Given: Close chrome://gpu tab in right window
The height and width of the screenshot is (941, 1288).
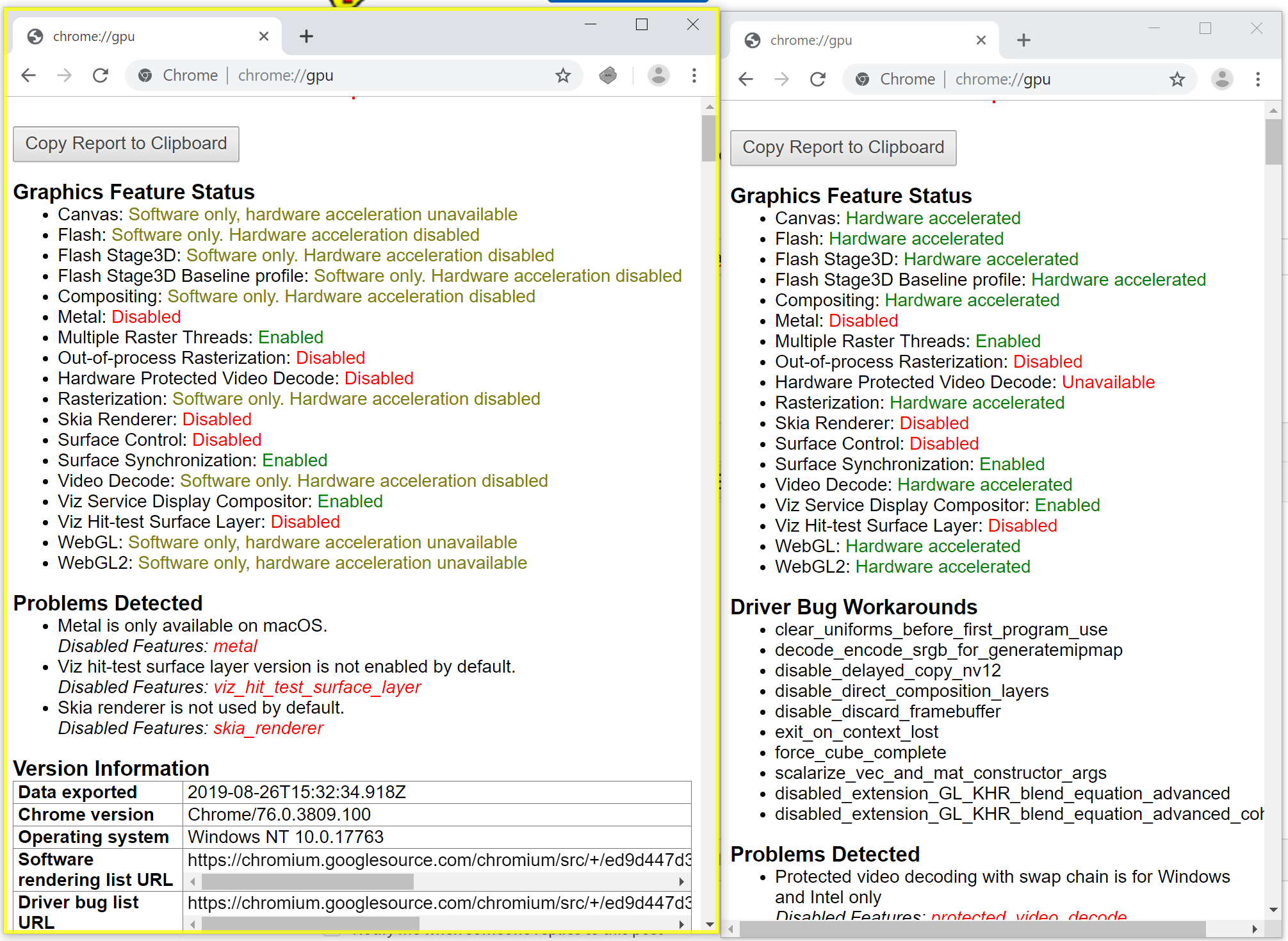Looking at the screenshot, I should pos(981,40).
